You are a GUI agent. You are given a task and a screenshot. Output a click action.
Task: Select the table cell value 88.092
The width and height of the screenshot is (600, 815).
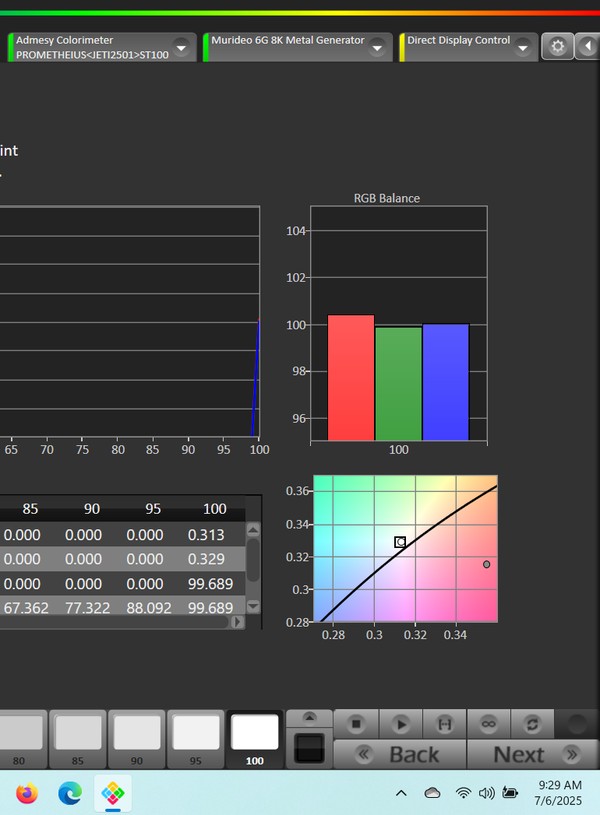pos(149,608)
